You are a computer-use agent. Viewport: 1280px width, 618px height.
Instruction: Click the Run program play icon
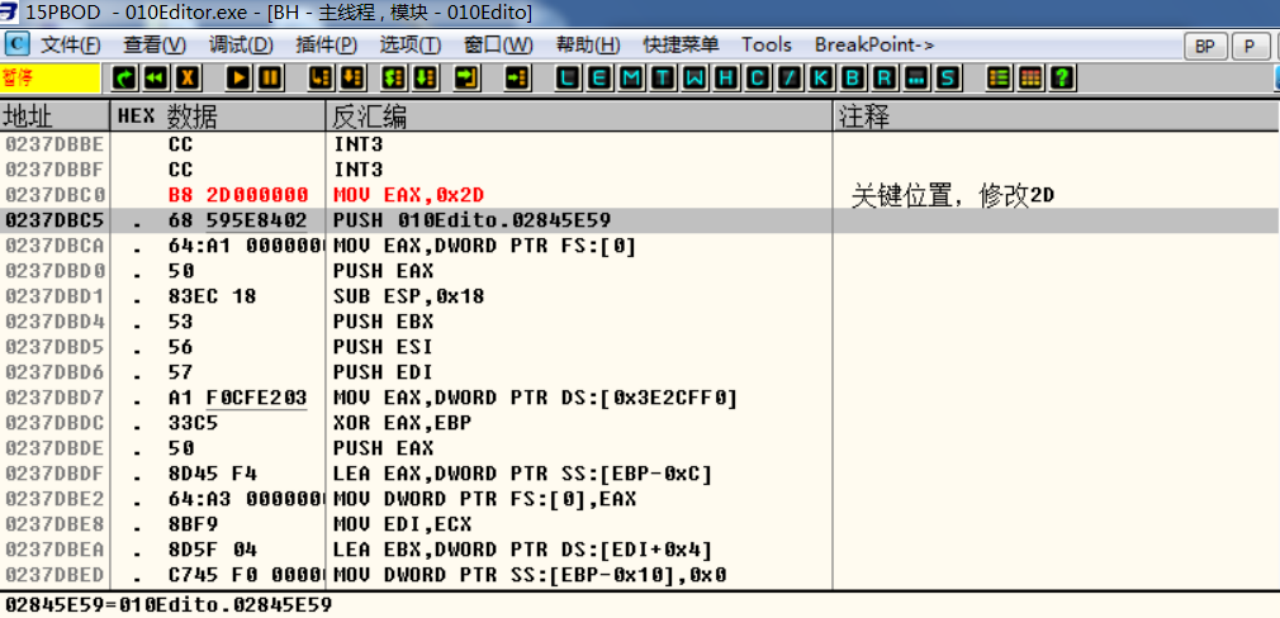click(x=238, y=78)
